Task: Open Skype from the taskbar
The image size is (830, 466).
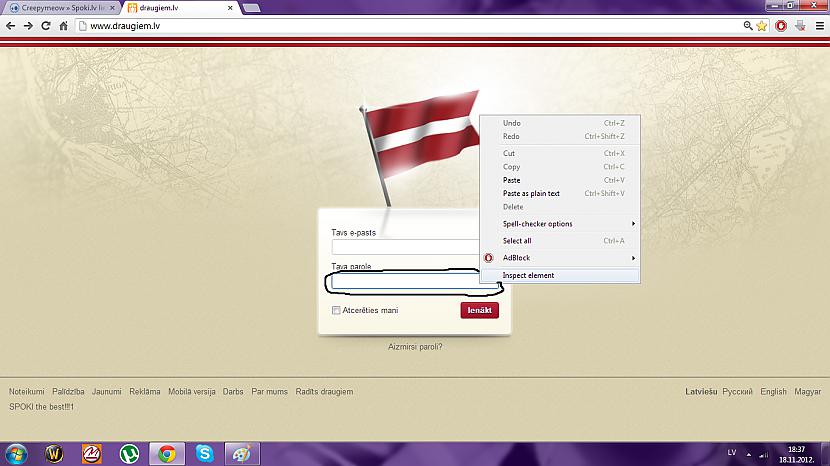Action: 204,454
